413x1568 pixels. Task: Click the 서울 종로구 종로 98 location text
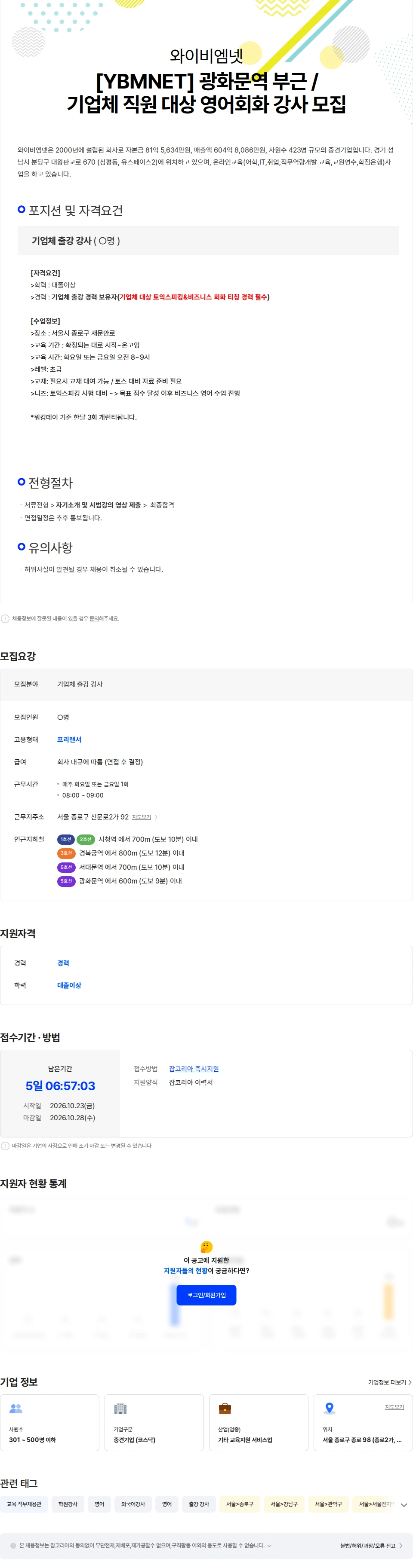[362, 1440]
